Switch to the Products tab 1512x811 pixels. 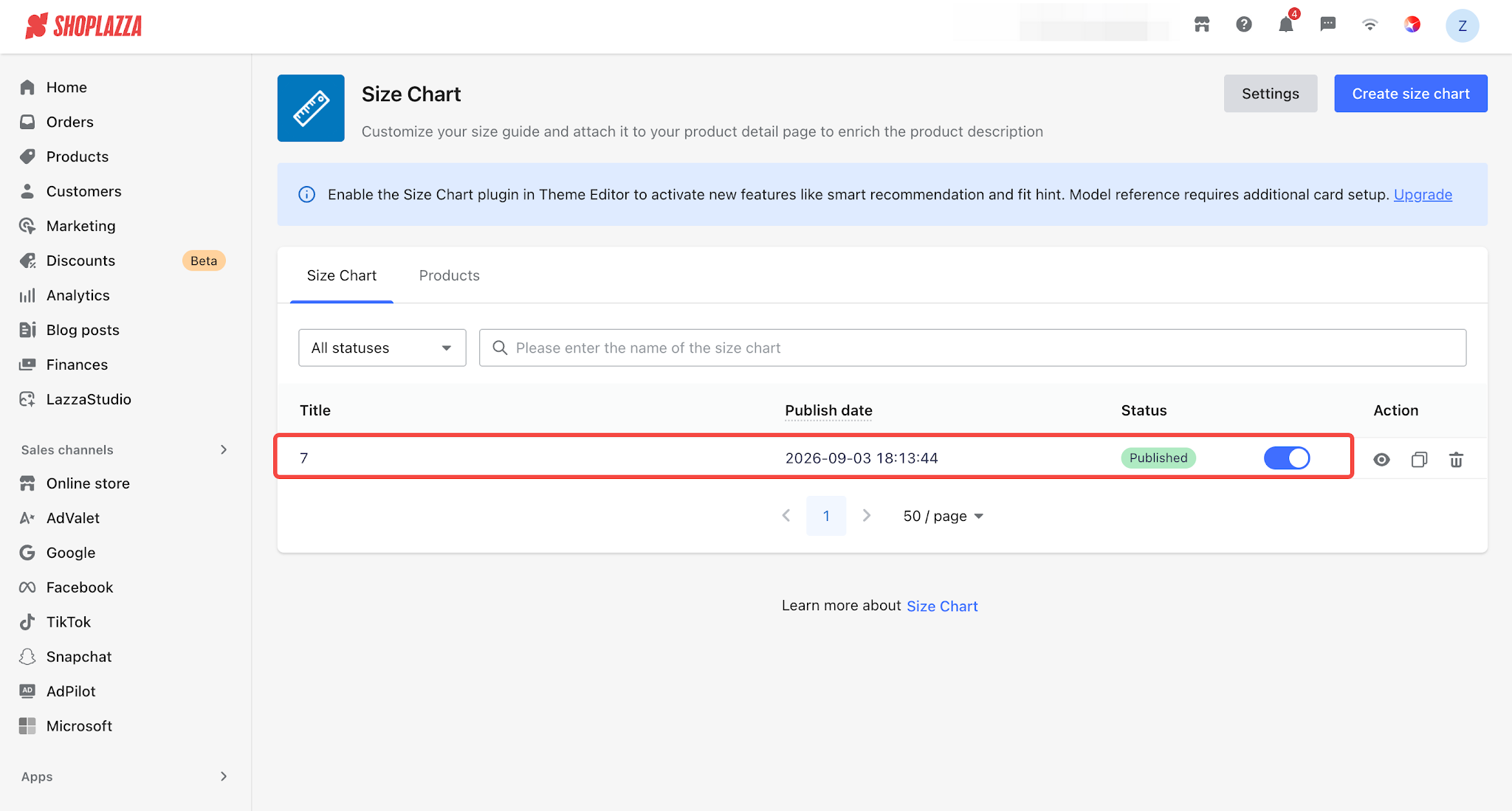449,275
